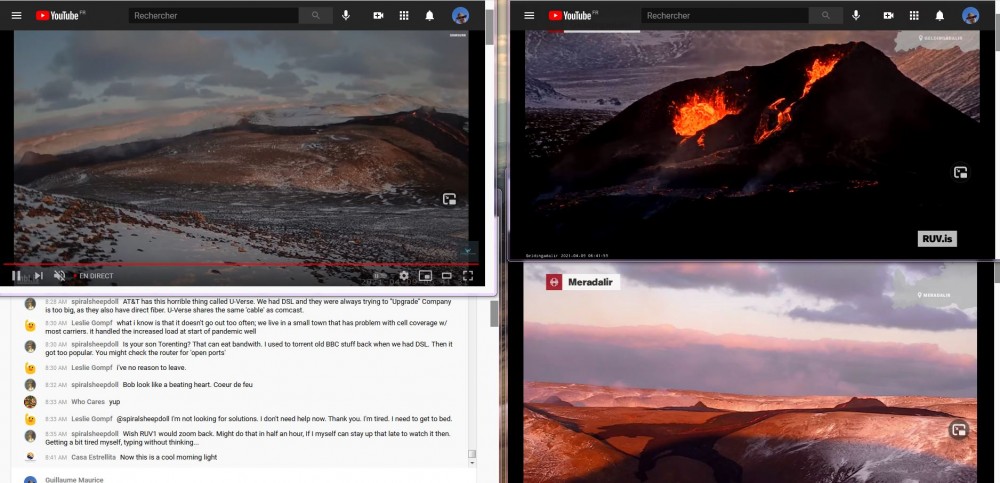Open account avatar menu in right window
Screen dimensions: 1000x483
(x=970, y=16)
